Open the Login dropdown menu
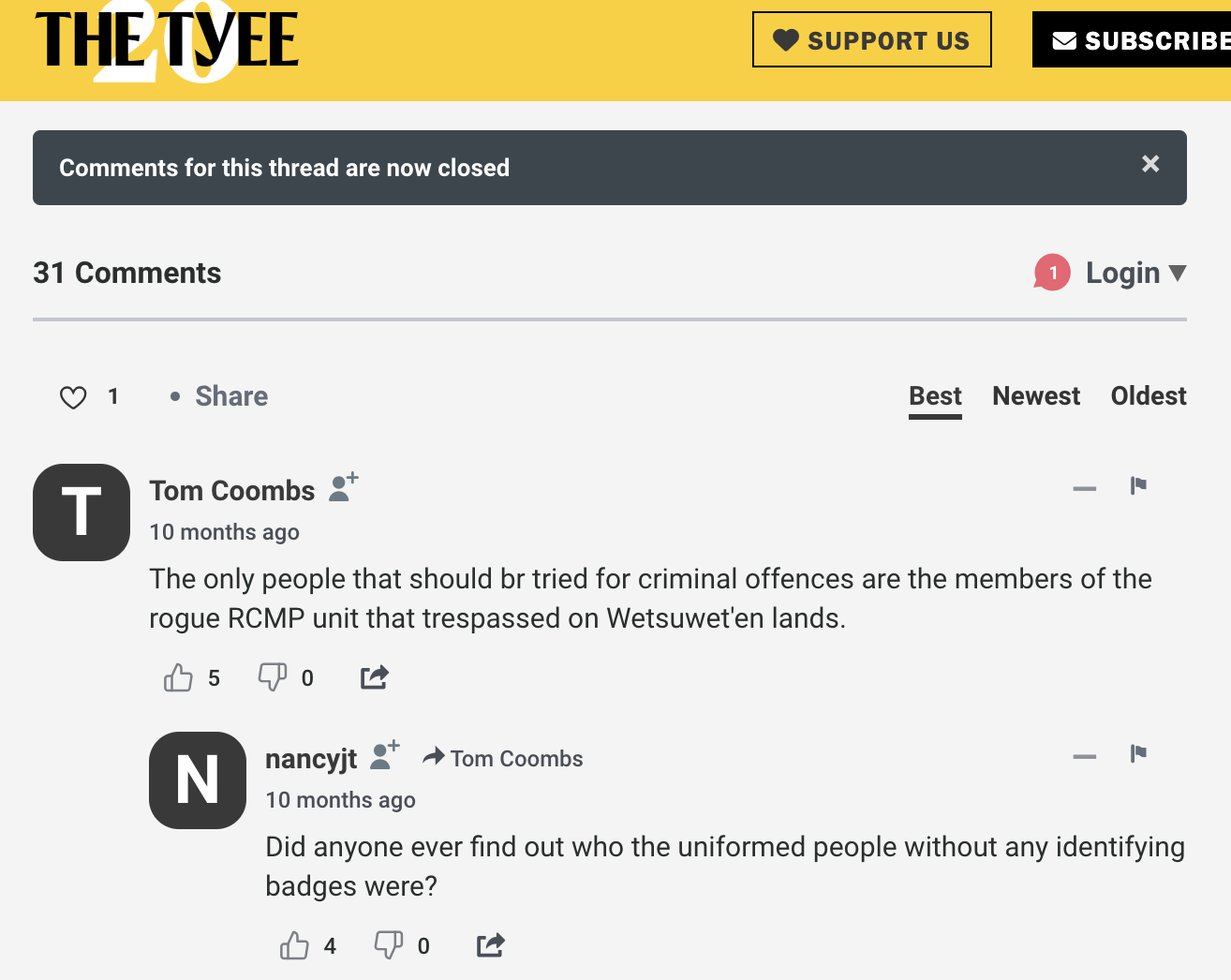This screenshot has height=980, width=1231. (x=1135, y=273)
